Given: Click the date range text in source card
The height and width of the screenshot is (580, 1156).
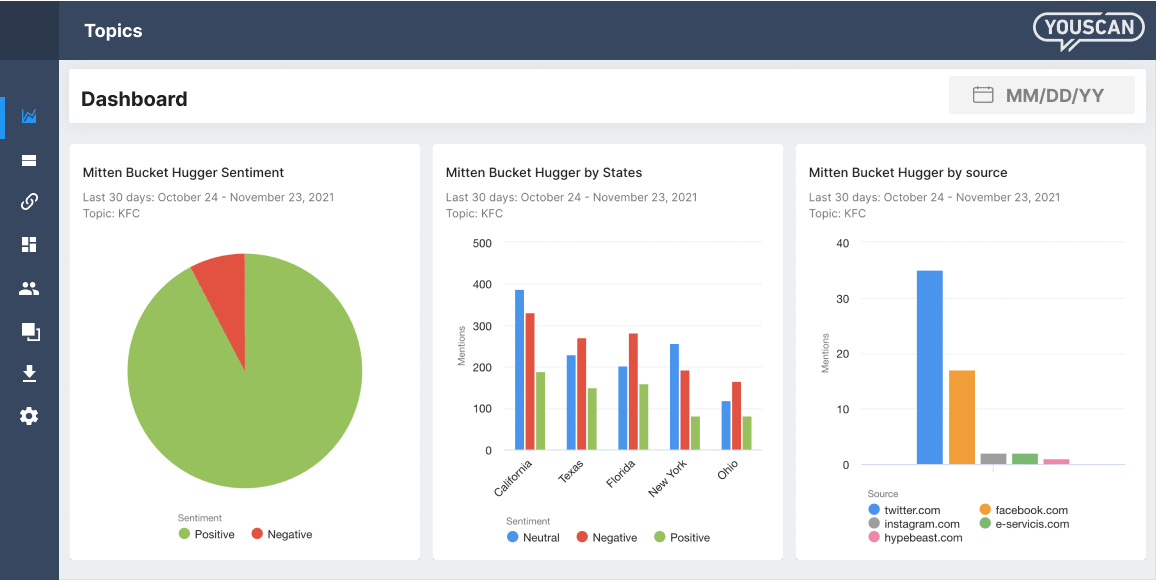Looking at the screenshot, I should (935, 197).
